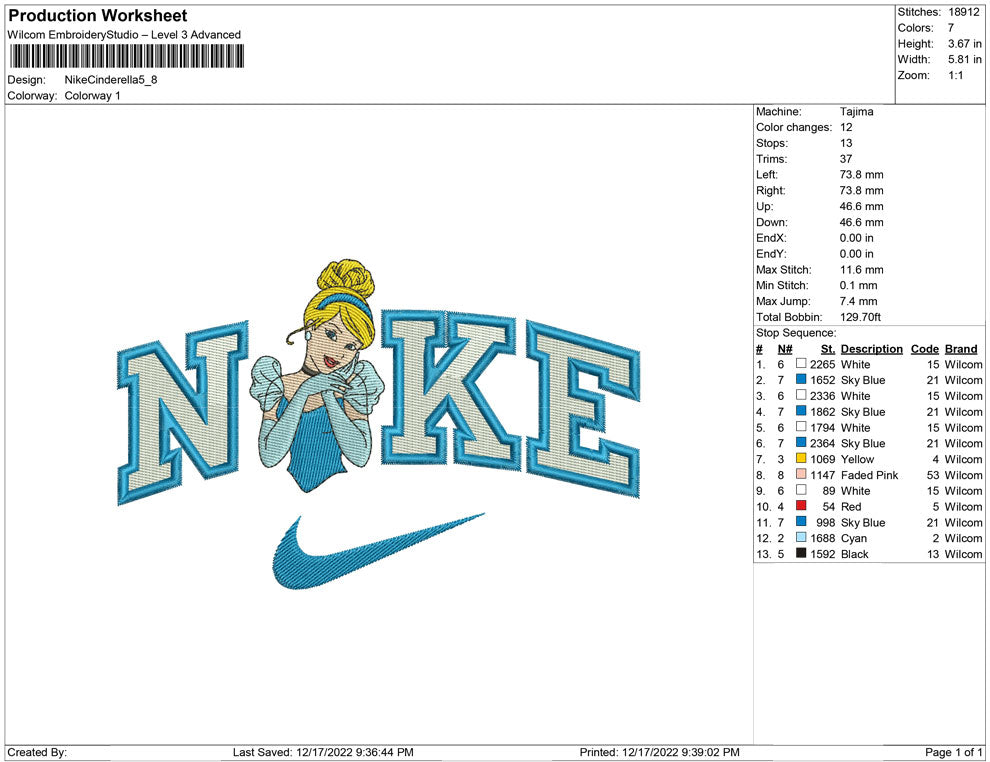Click the Cinderella figure in the design preview

tap(316, 376)
